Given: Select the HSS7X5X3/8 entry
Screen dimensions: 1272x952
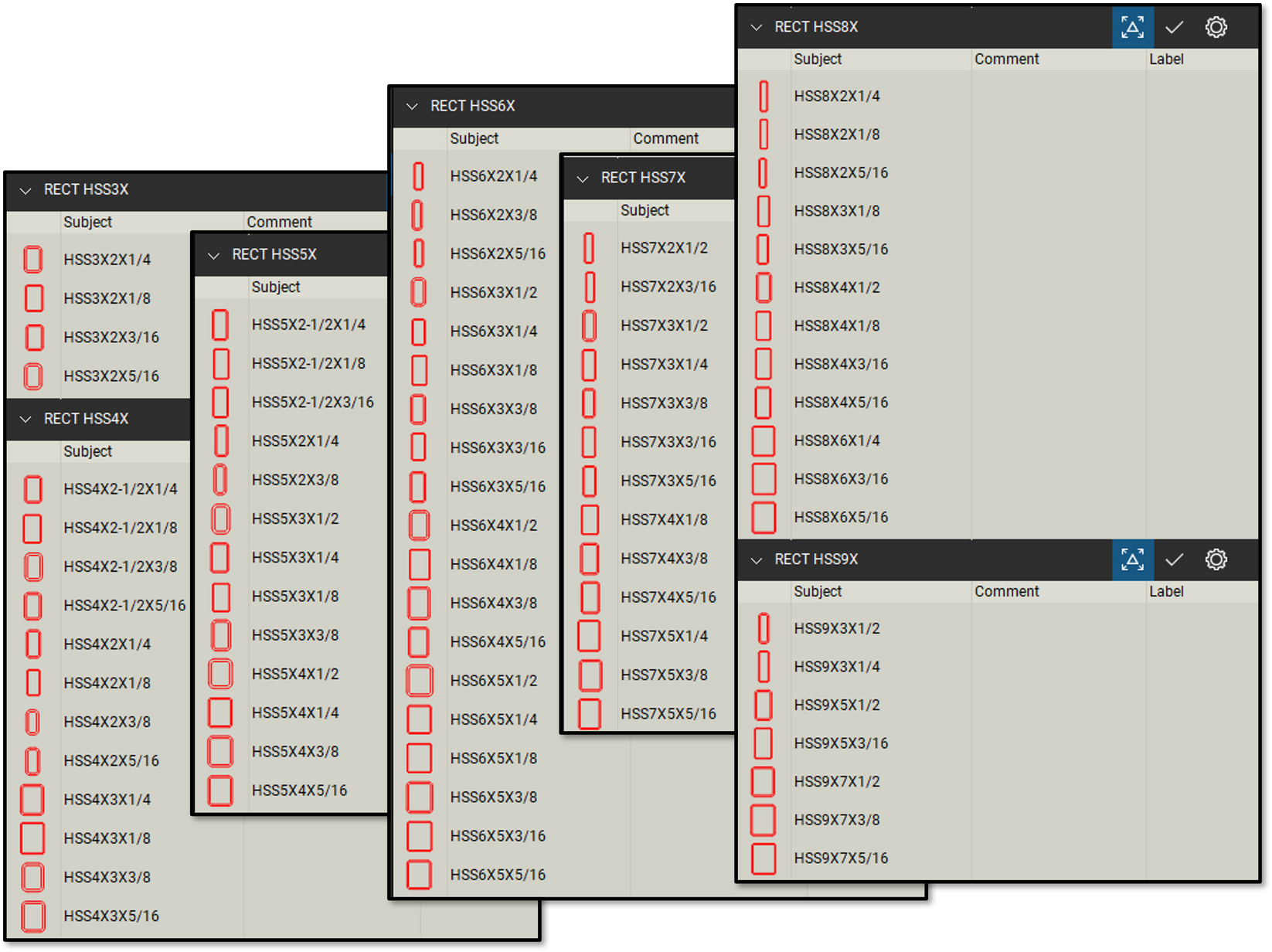Looking at the screenshot, I should pyautogui.click(x=665, y=674).
